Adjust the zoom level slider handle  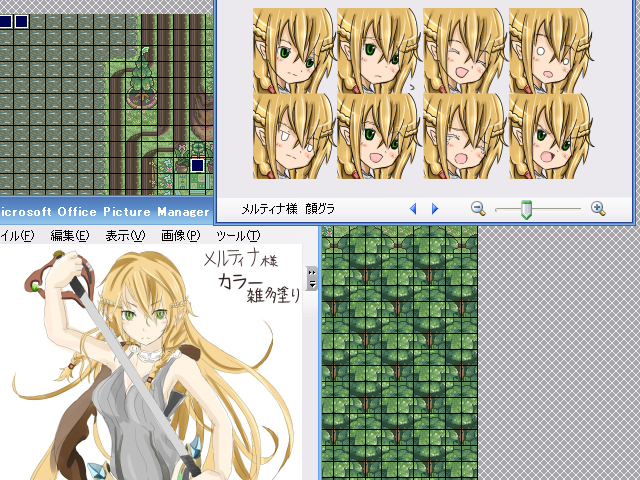[527, 209]
